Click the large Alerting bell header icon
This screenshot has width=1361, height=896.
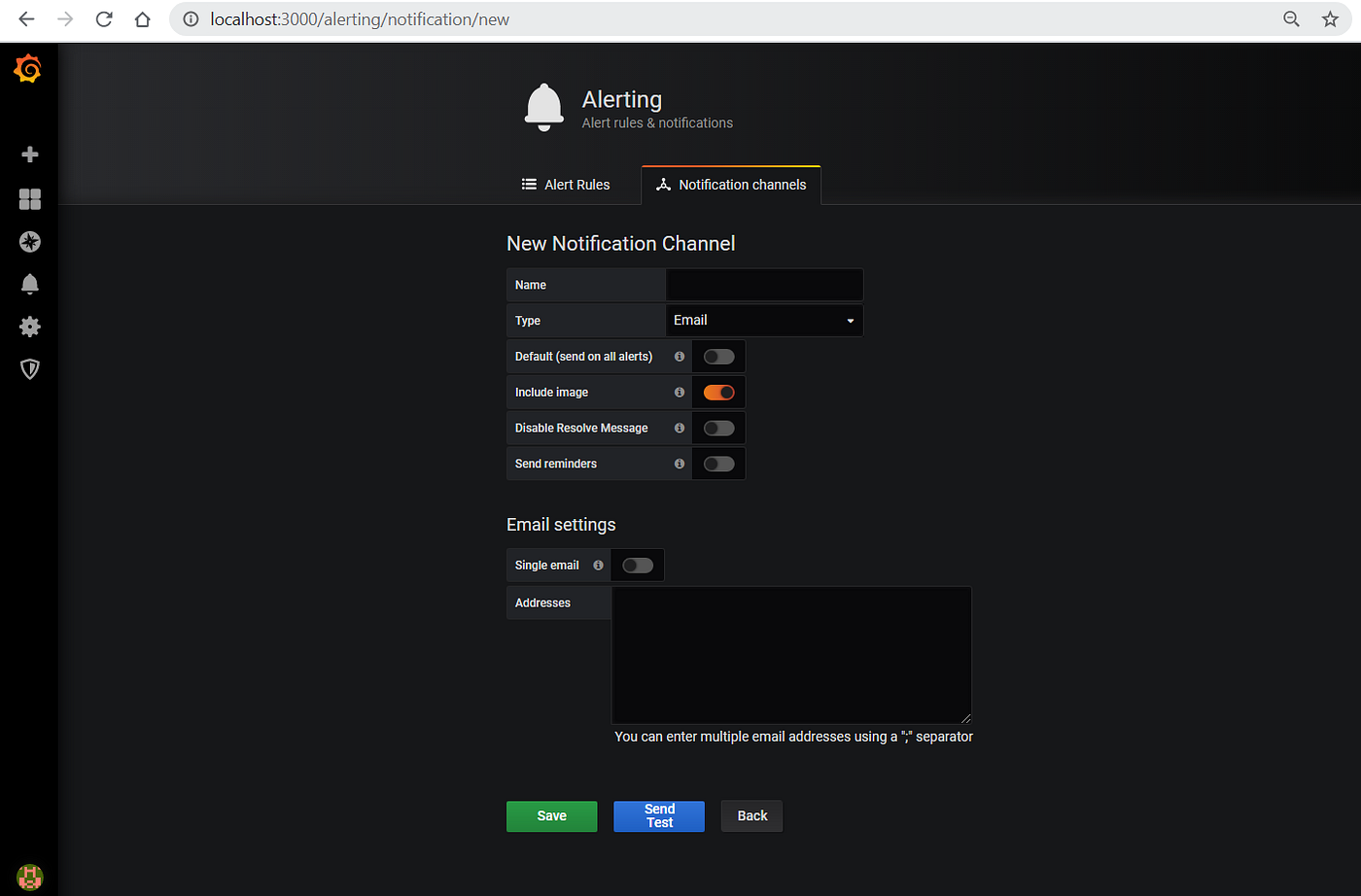click(544, 107)
